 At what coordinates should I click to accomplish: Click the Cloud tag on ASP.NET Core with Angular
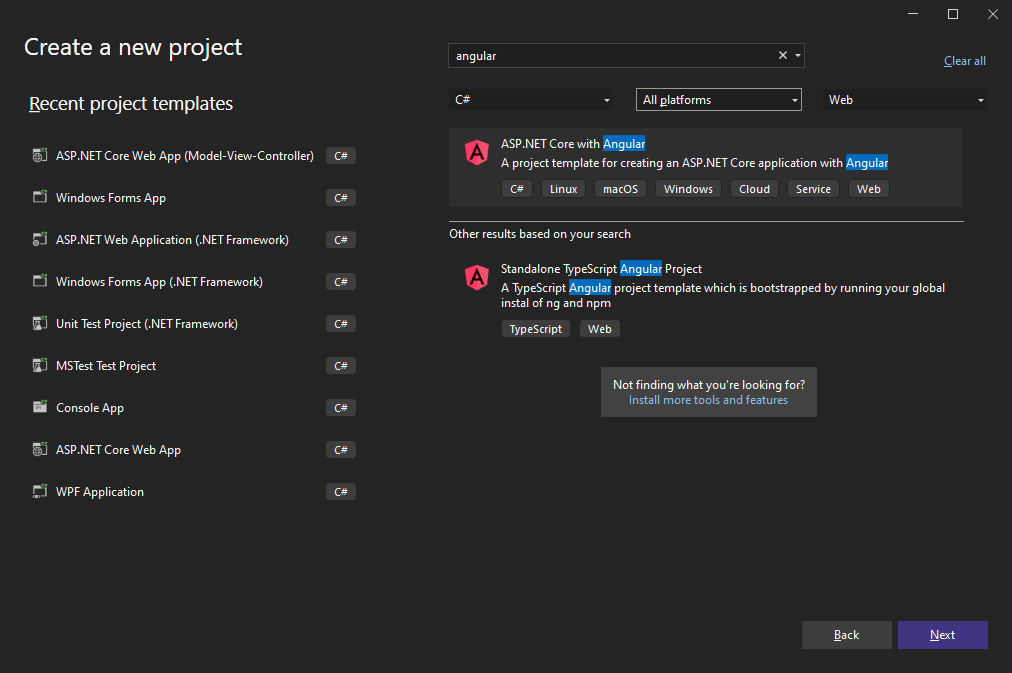[x=754, y=189]
